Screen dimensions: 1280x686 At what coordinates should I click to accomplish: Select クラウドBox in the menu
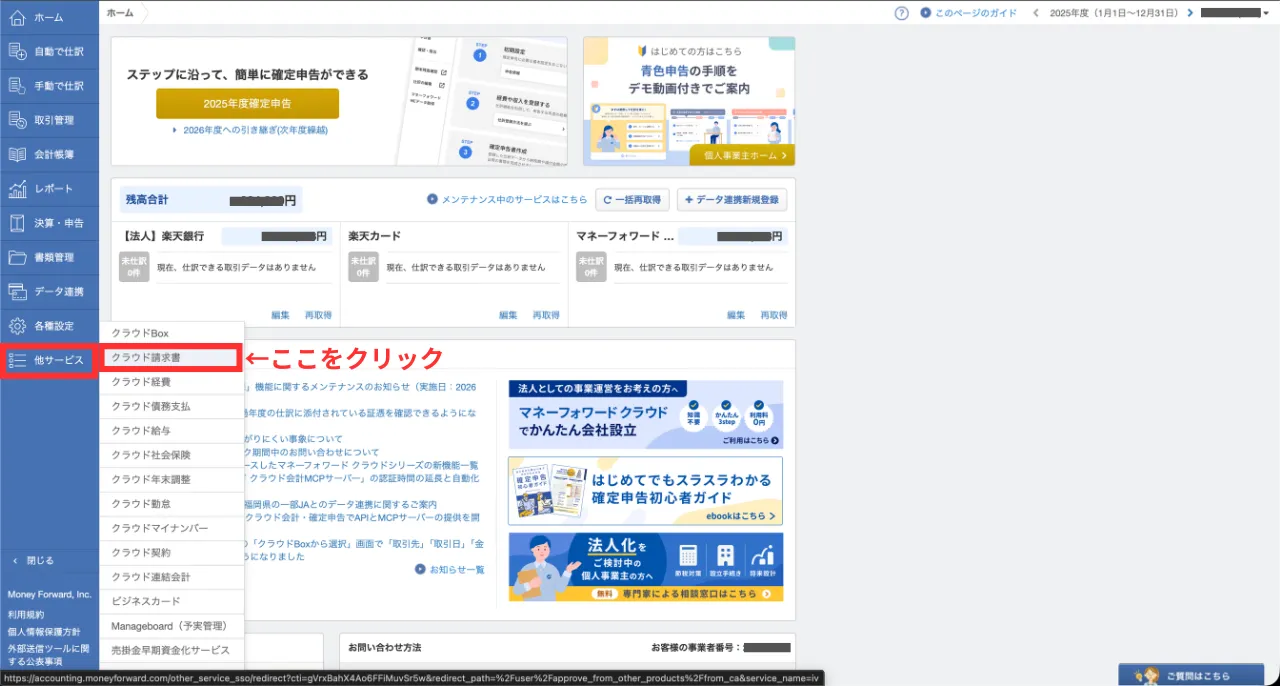click(172, 333)
